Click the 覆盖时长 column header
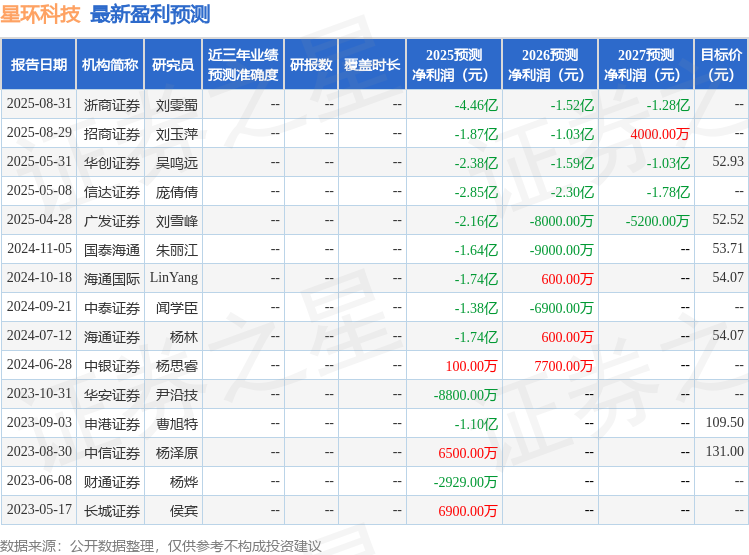749x555 pixels. click(x=372, y=64)
